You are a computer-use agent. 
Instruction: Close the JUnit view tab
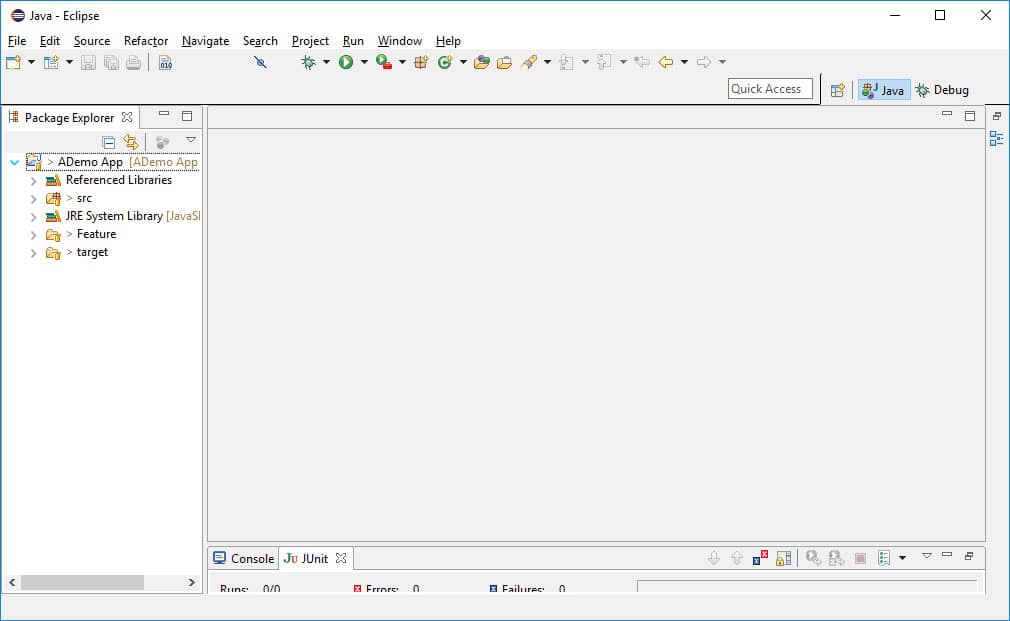341,558
